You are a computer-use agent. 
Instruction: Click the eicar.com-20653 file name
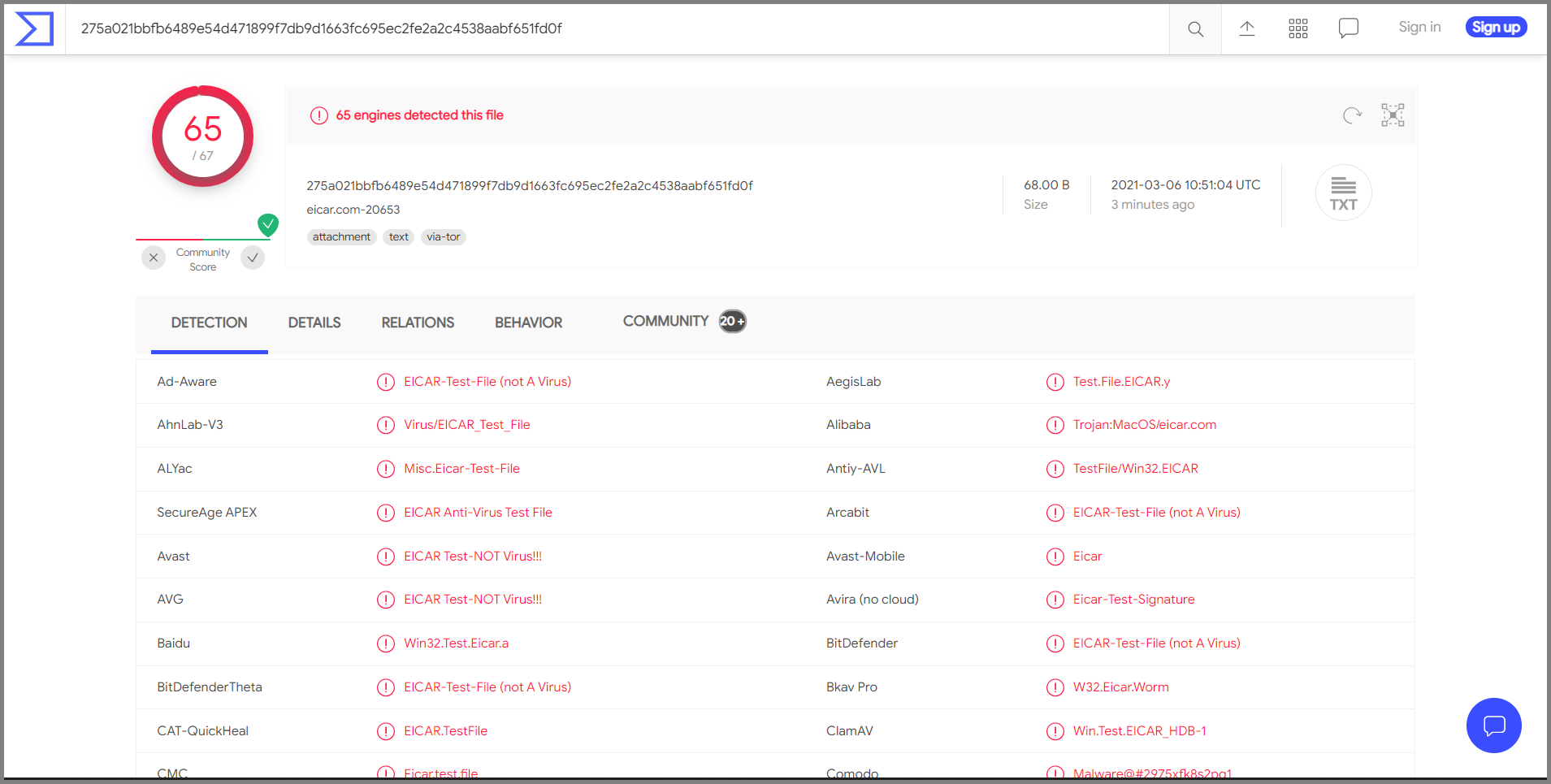coord(353,210)
